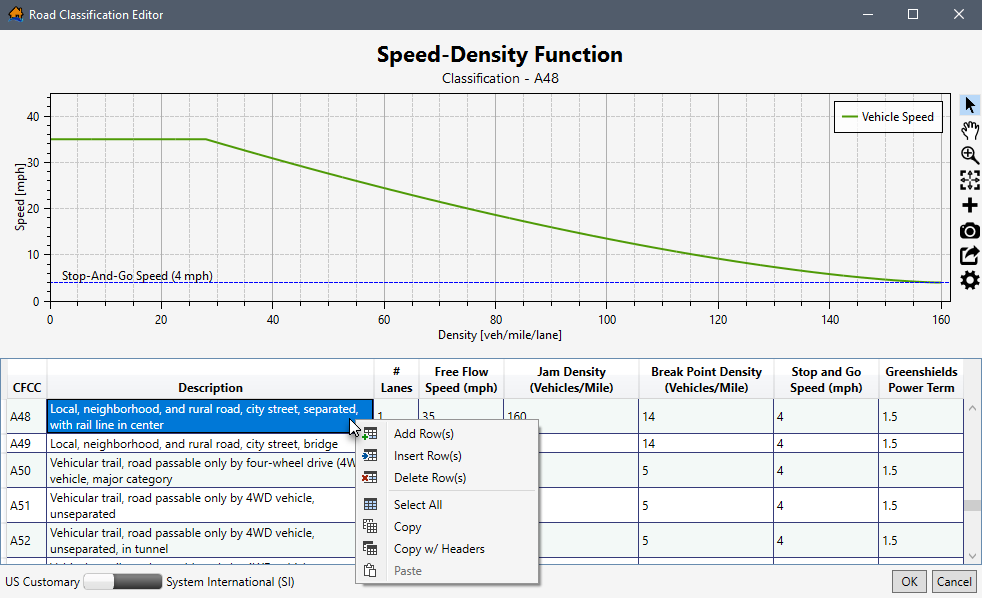Screen dimensions: 982x598
Task: Click the Vehicle Speed legend entry
Action: click(x=888, y=116)
